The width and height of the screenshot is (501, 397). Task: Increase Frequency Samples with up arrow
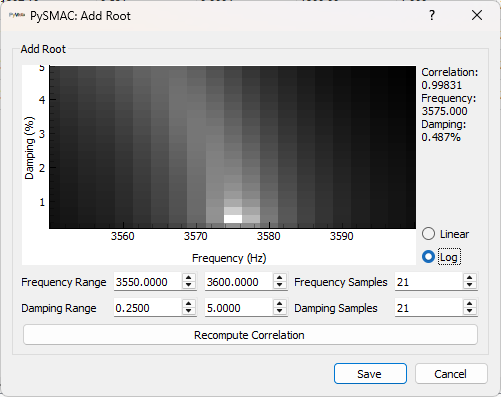[470, 278]
